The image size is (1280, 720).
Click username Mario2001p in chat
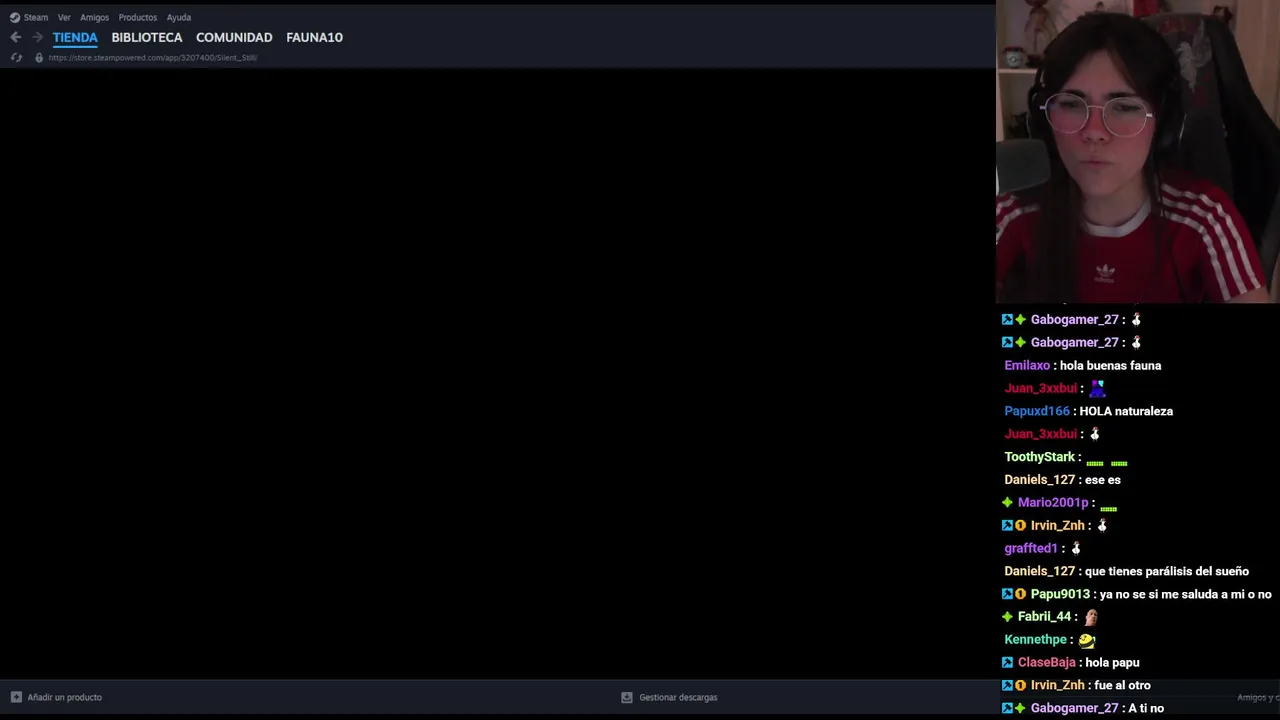coord(1053,503)
